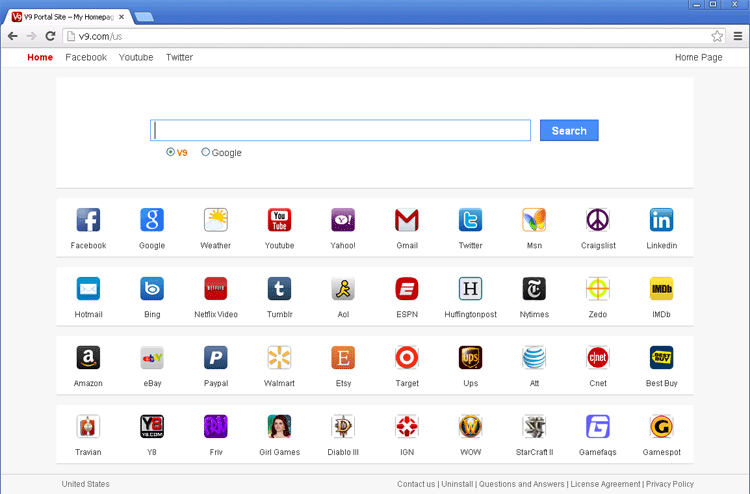Viewport: 750px width, 494px height.
Task: Click inside the search text box
Action: click(340, 131)
